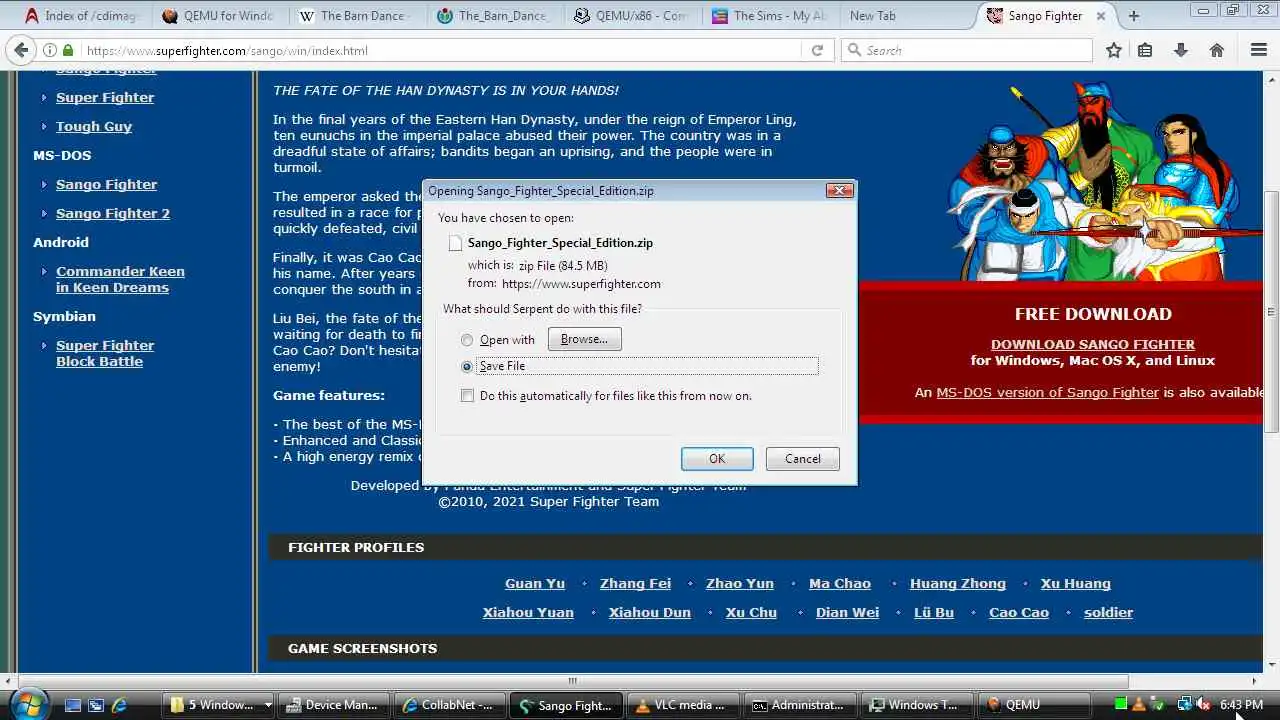Open Commander Keen in Keen Dreams link
The width and height of the screenshot is (1280, 720).
(x=120, y=279)
